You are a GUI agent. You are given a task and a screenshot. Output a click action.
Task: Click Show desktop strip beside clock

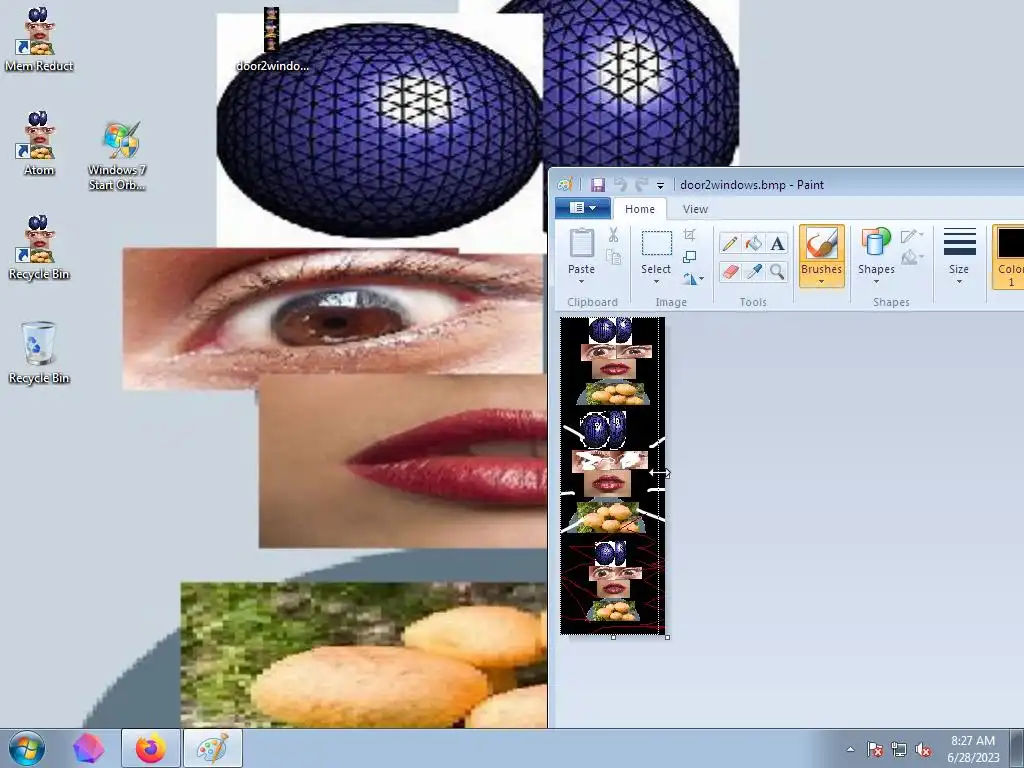1019,748
